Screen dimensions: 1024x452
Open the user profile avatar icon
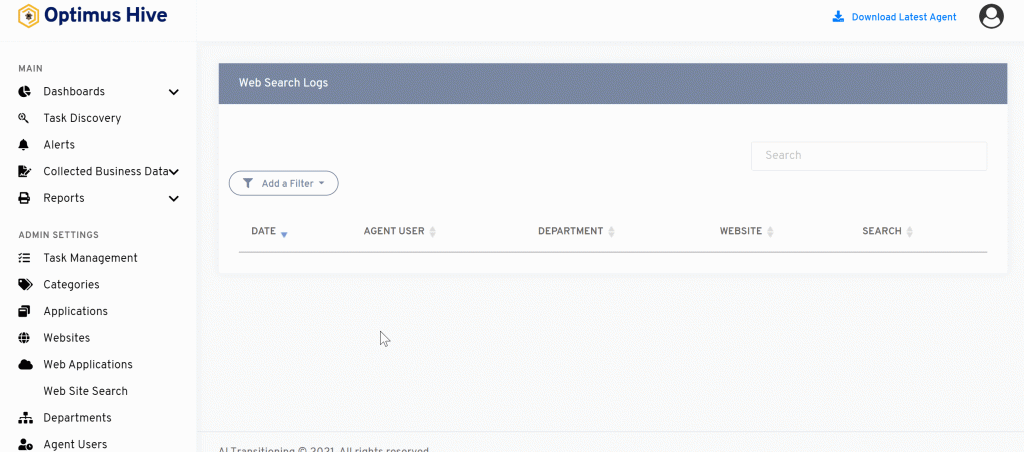click(x=991, y=16)
